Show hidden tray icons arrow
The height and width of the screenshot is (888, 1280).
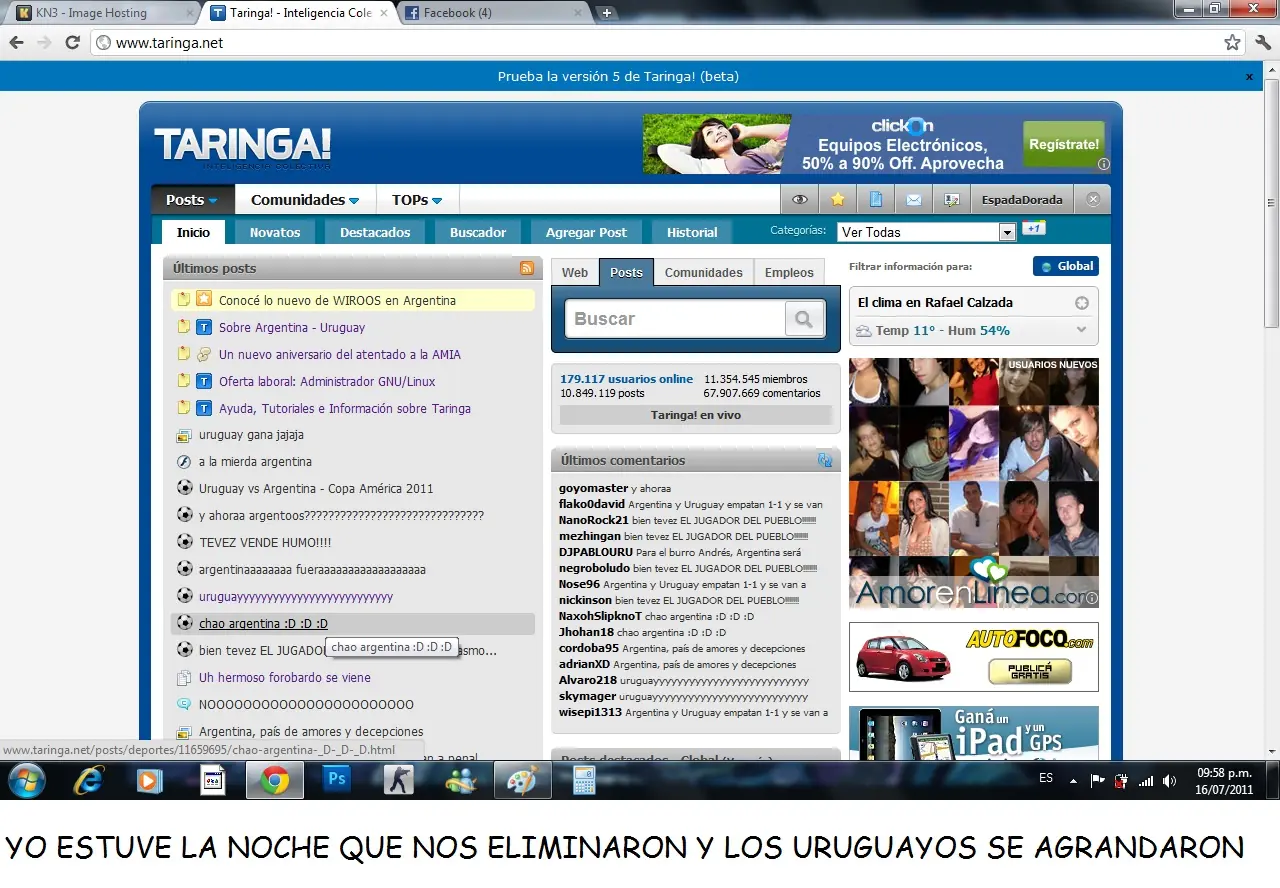[1073, 781]
